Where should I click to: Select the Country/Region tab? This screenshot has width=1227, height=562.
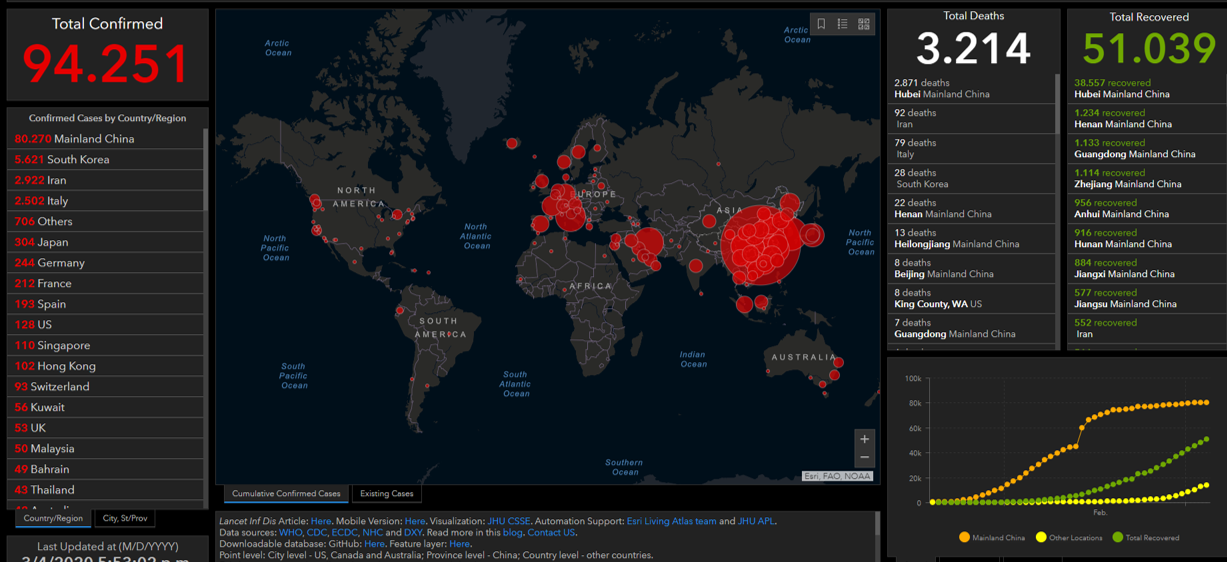pyautogui.click(x=53, y=518)
